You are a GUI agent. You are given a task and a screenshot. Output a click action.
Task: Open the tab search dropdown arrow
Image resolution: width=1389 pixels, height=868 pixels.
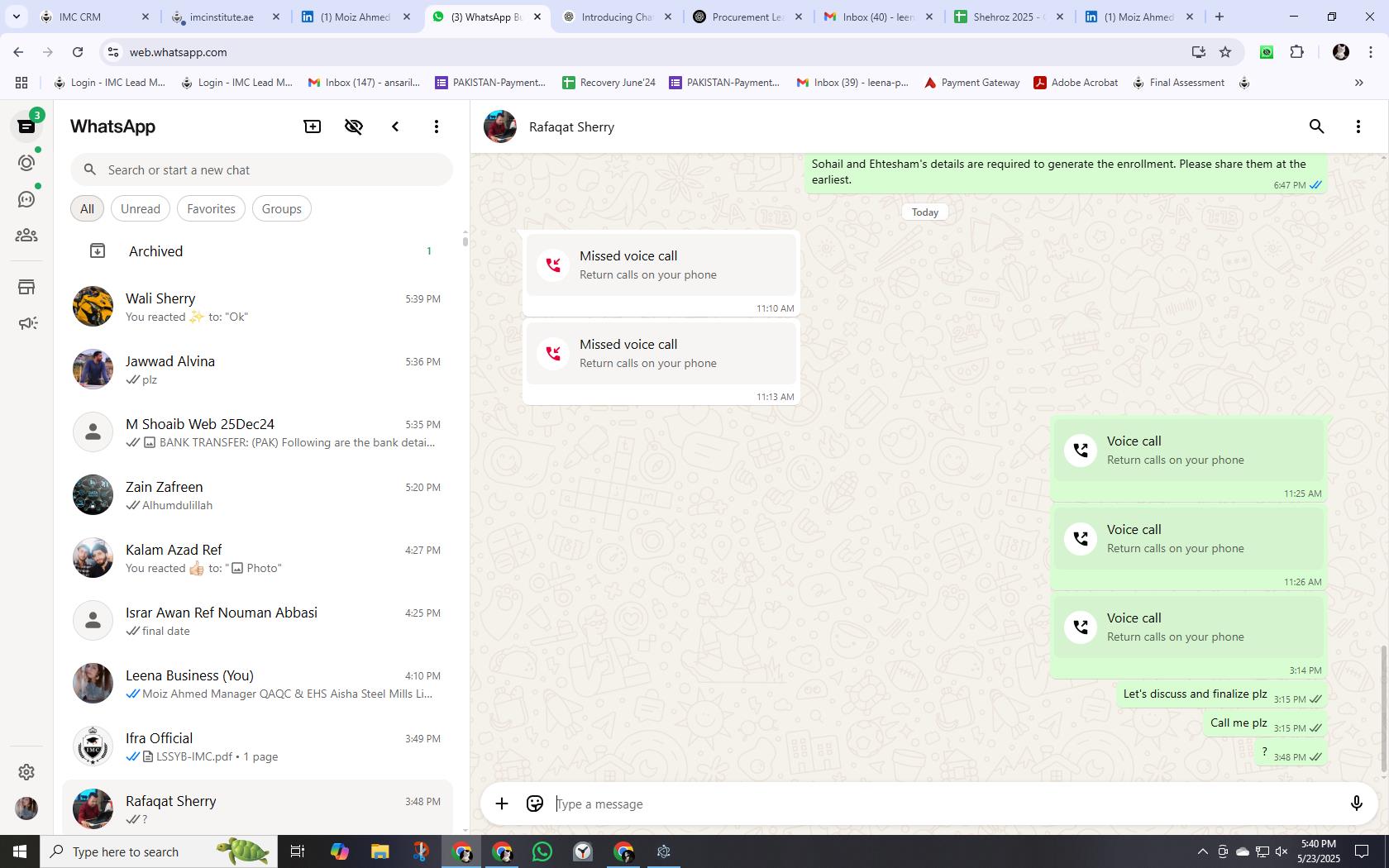[16, 17]
